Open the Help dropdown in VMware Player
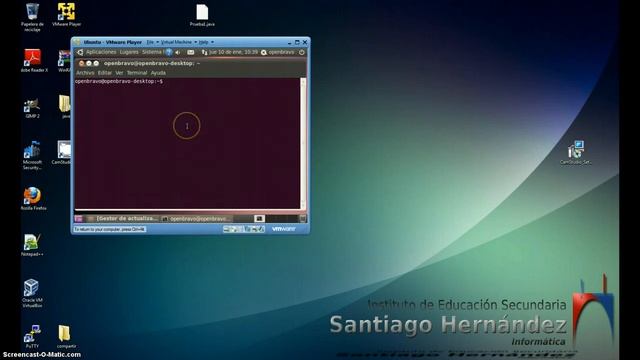 tap(206, 42)
